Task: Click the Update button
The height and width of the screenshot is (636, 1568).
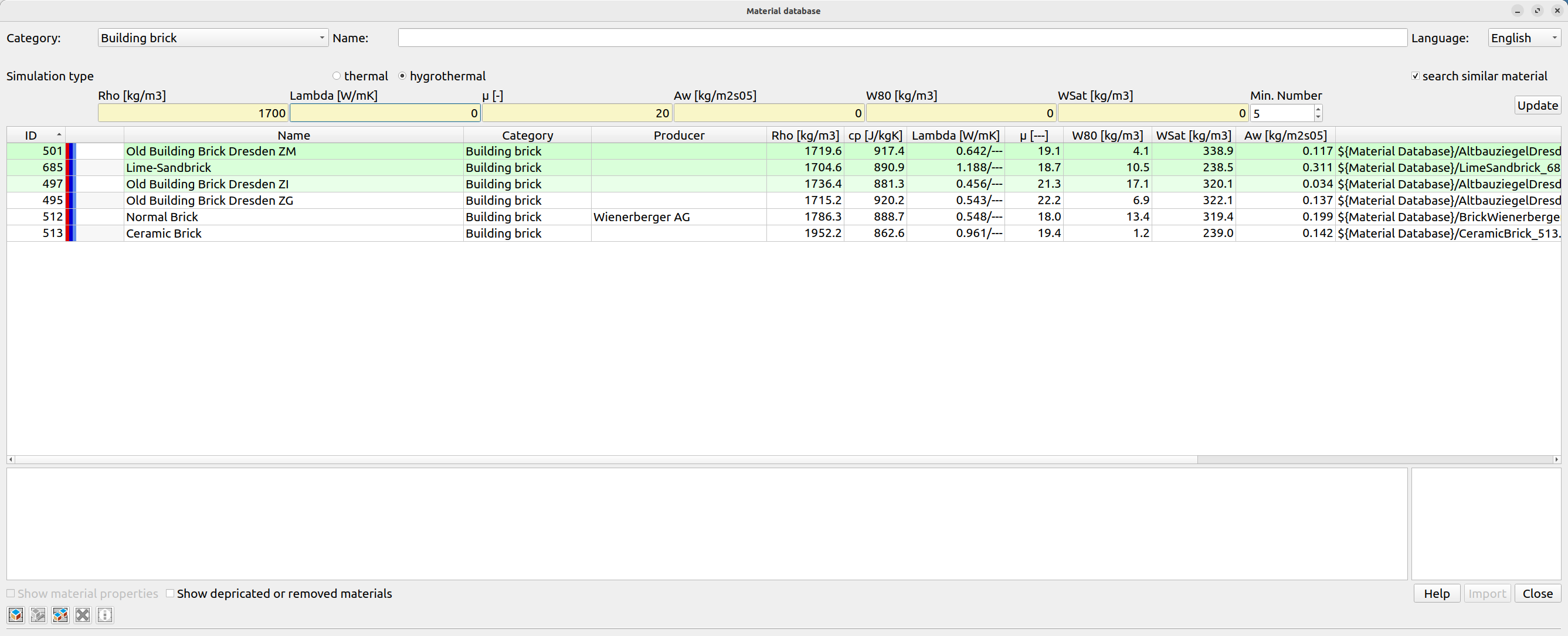Action: 1538,106
